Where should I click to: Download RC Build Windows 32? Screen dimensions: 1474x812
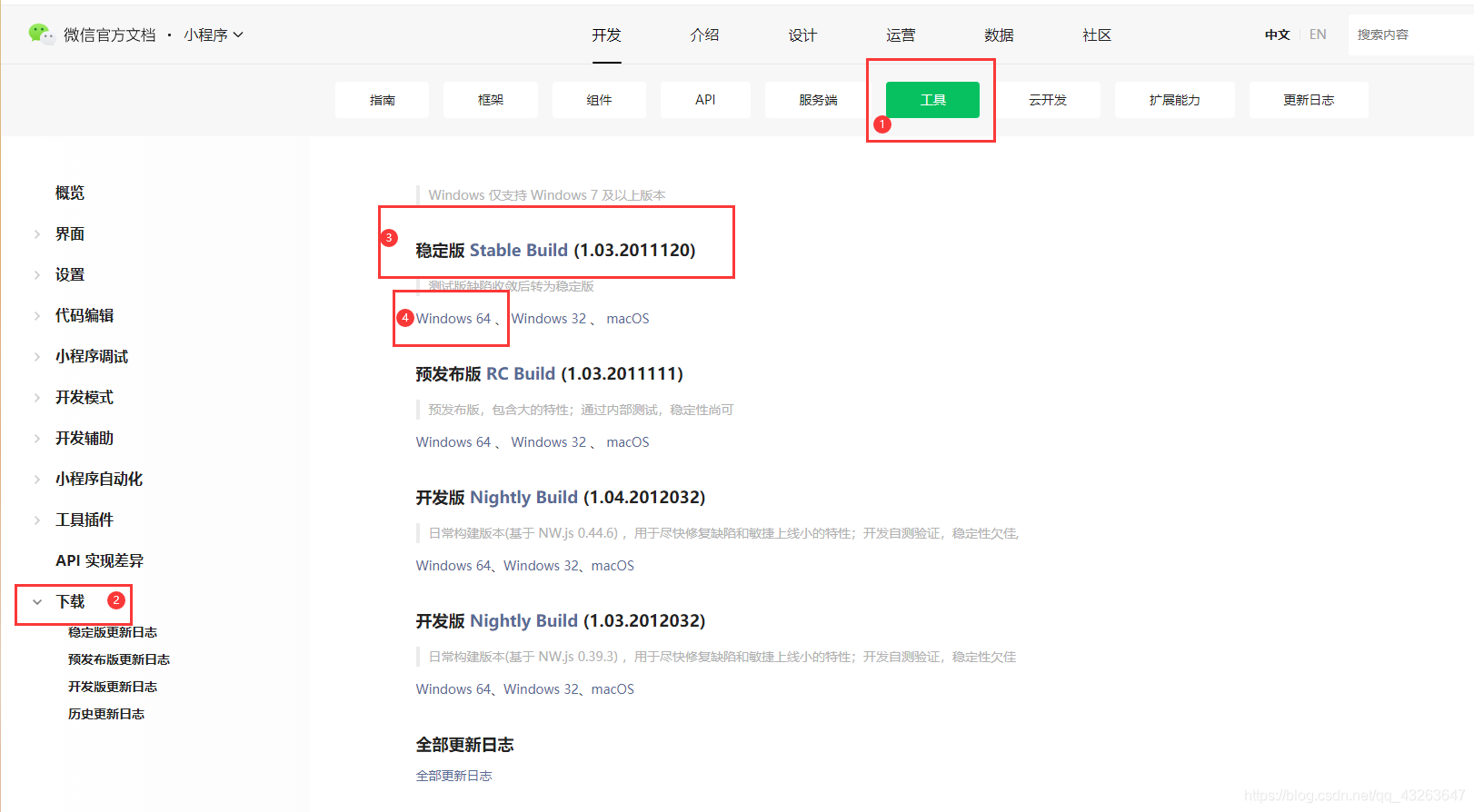click(549, 442)
